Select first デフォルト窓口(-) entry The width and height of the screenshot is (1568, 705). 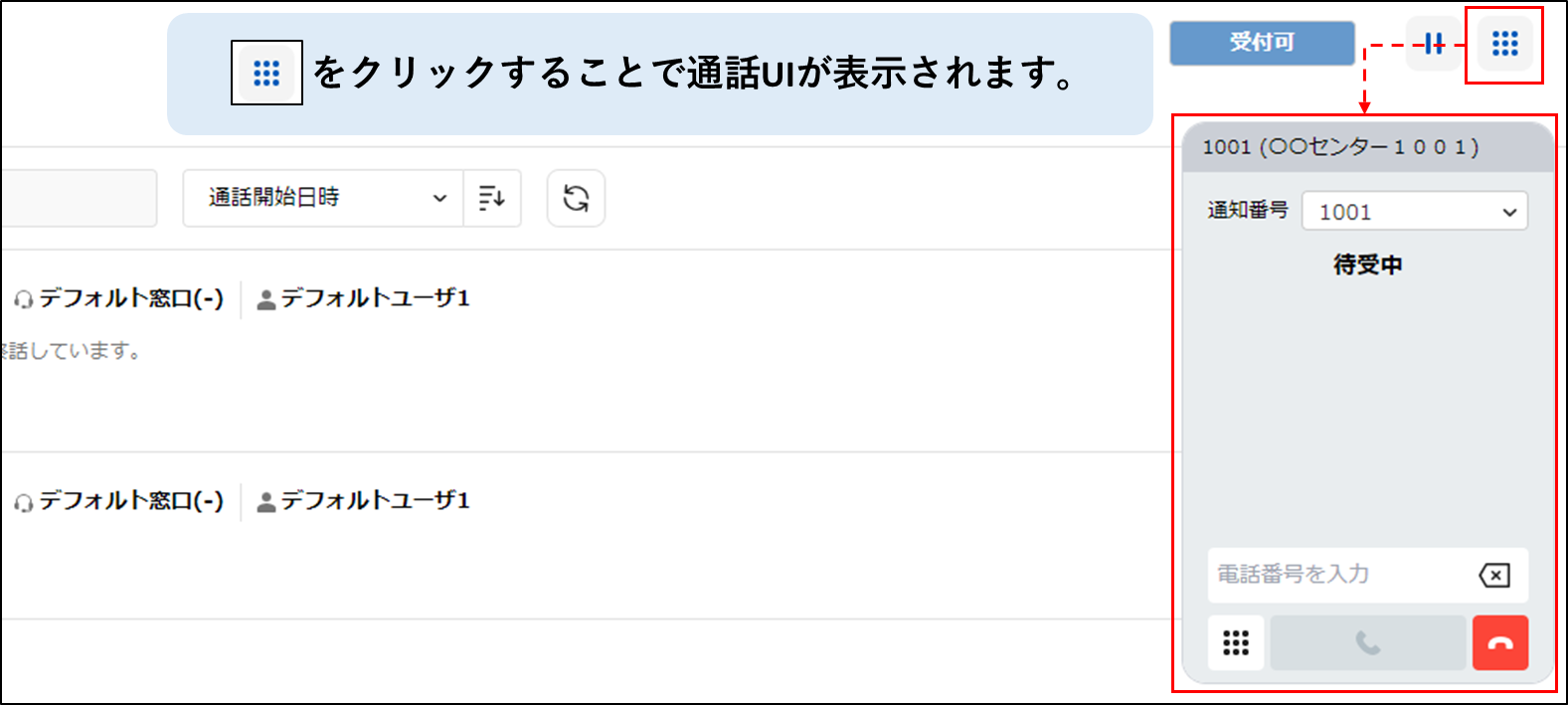pyautogui.click(x=119, y=298)
